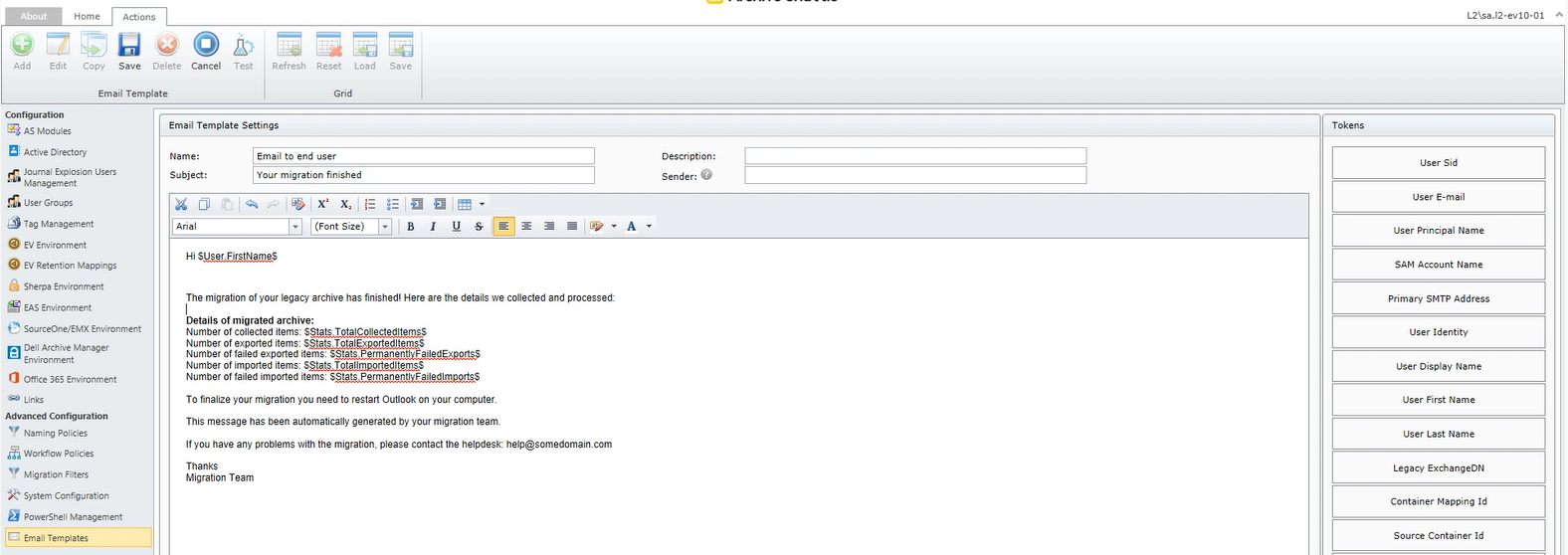Screen dimensions: 1568x555
Task: Click the Test flask icon
Action: pos(244,45)
